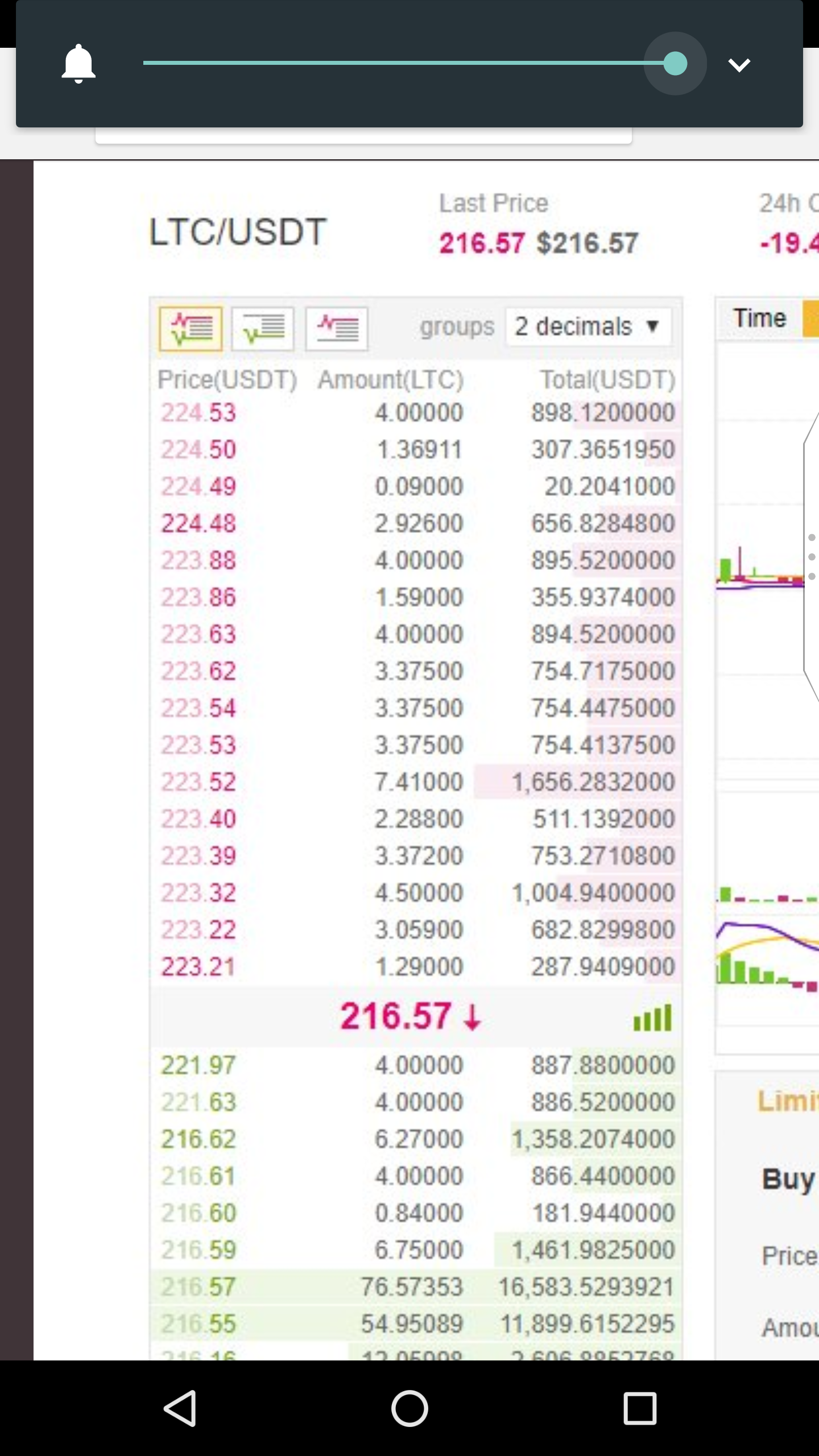Image resolution: width=819 pixels, height=1456 pixels.
Task: Click buy order price 216.59
Action: coord(198,1250)
